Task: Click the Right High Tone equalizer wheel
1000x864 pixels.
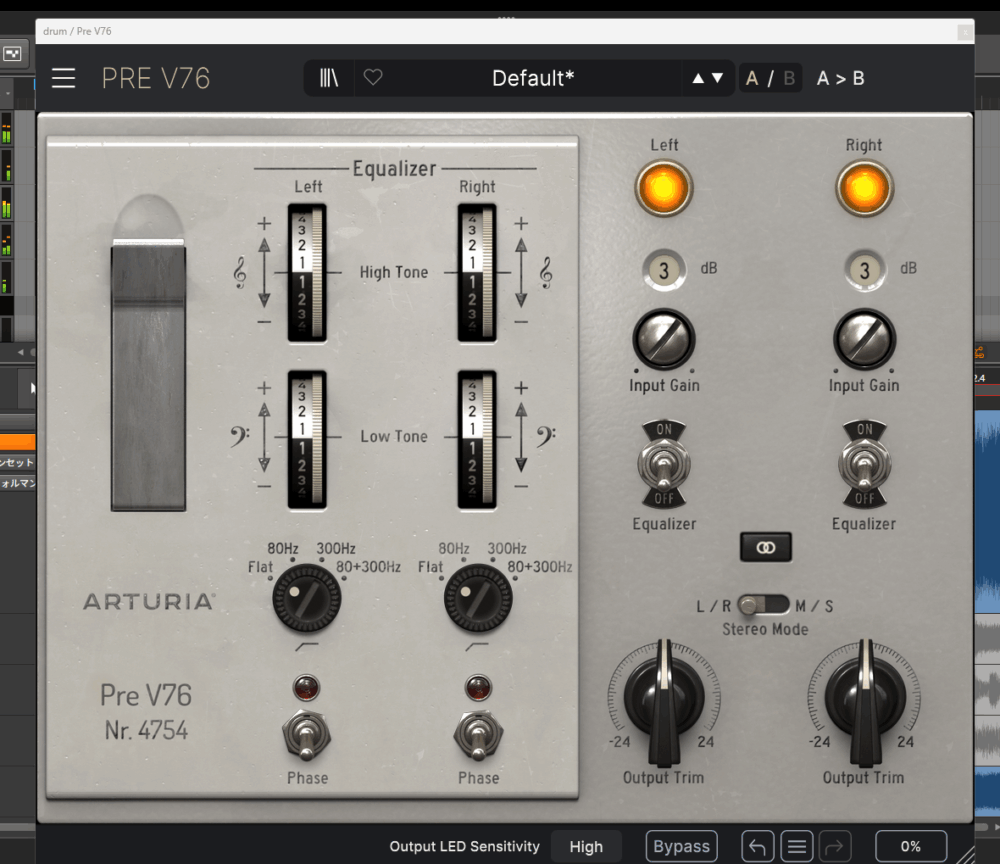Action: [x=477, y=273]
